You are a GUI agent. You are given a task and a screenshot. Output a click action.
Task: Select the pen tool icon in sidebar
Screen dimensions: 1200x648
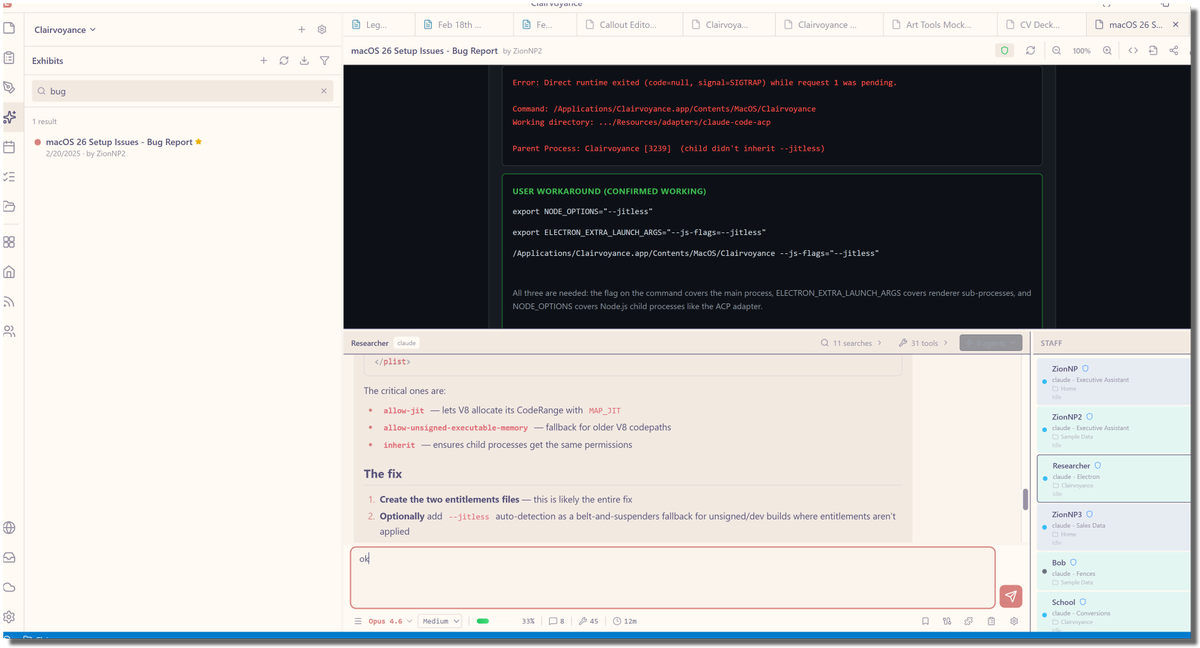point(9,88)
